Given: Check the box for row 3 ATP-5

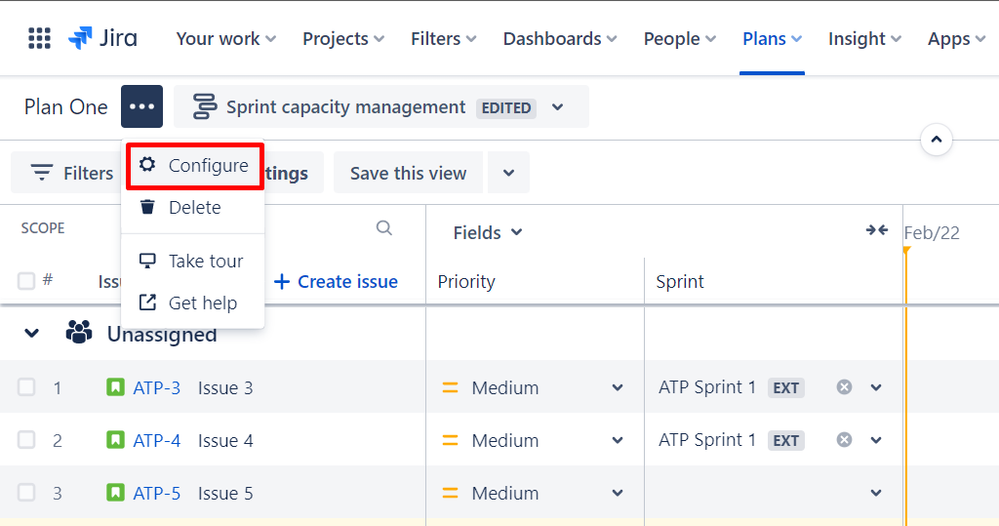Looking at the screenshot, I should [26, 492].
